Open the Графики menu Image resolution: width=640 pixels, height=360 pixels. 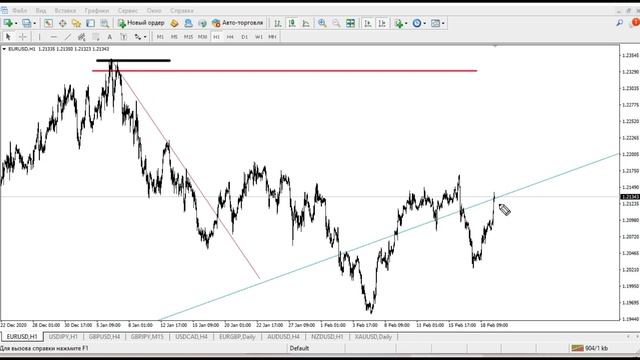97,11
